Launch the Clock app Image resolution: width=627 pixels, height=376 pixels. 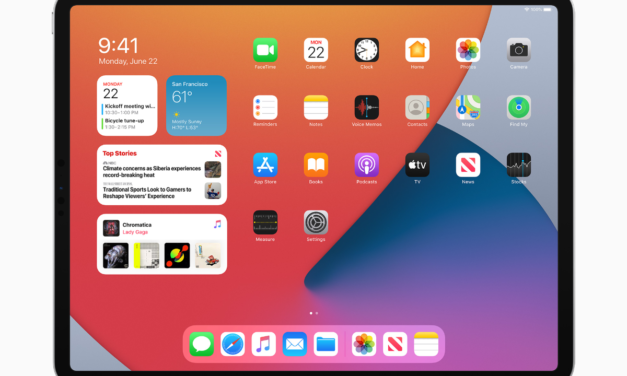click(x=367, y=50)
